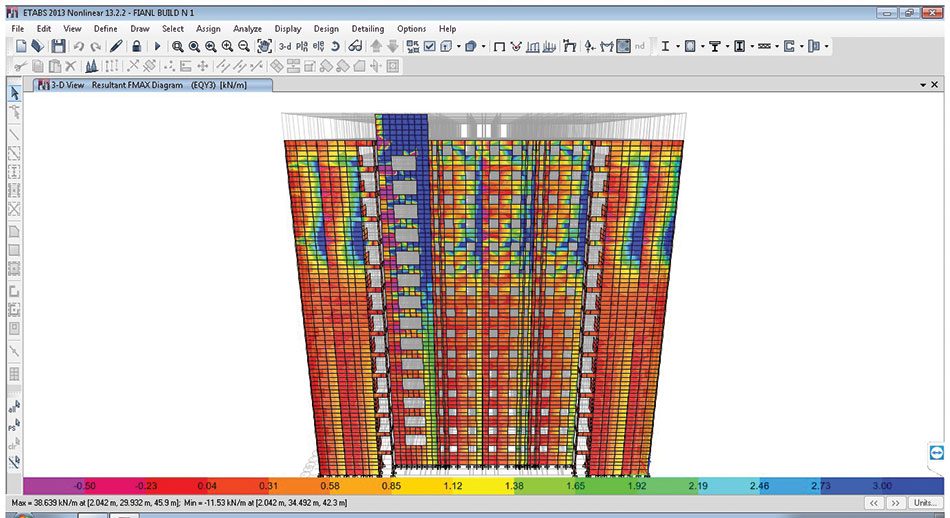
Task: Toggle the Lock Model padlock
Action: pos(137,46)
